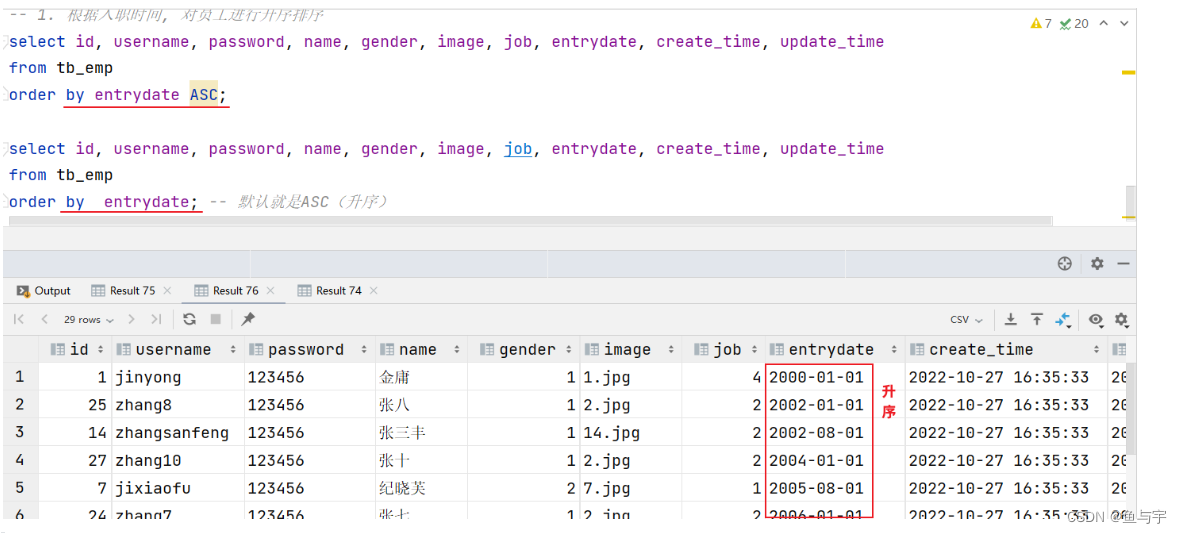Open the warnings indicator showing 7
The image size is (1182, 533).
(x=1040, y=24)
